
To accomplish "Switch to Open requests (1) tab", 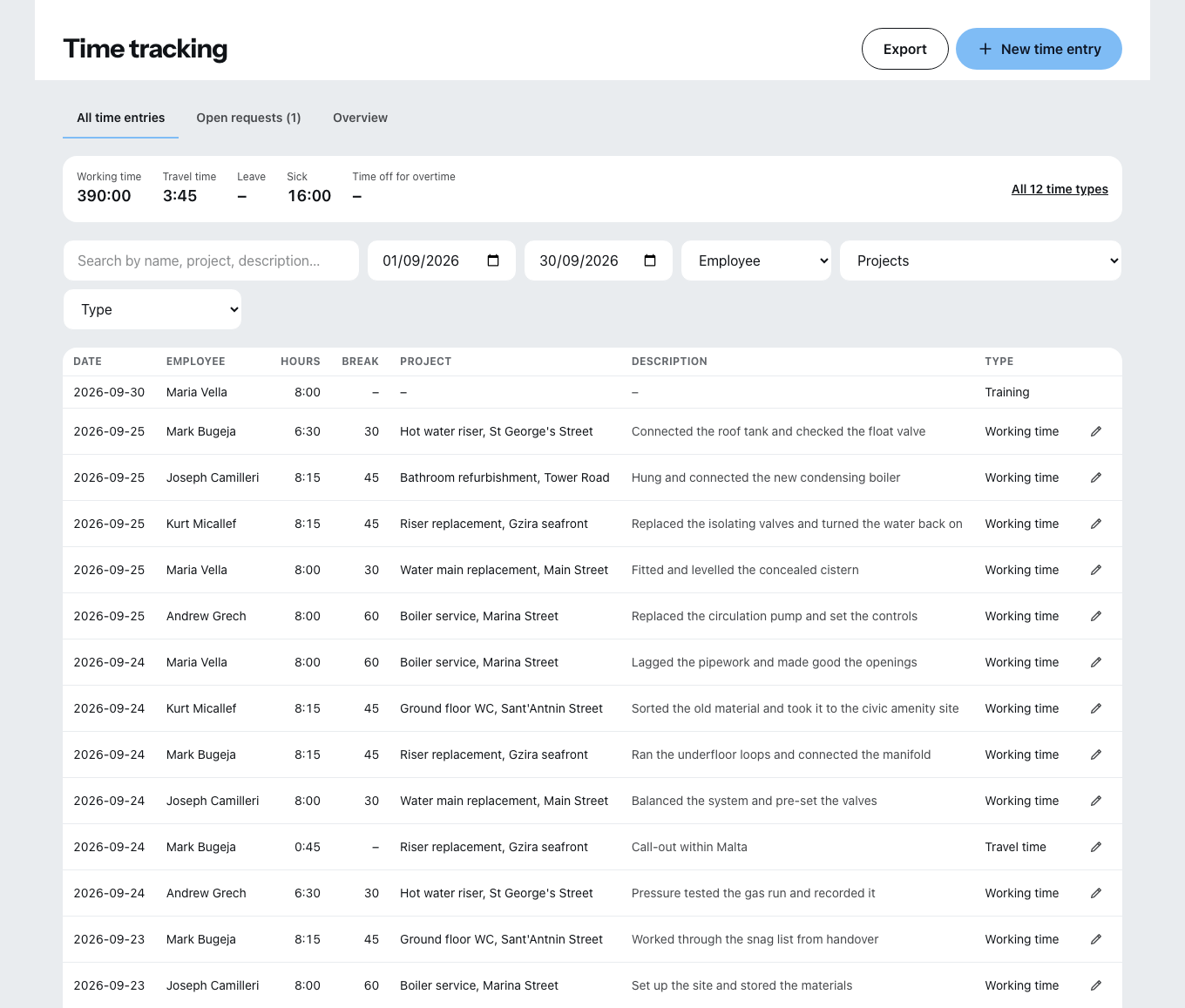I will (x=248, y=118).
